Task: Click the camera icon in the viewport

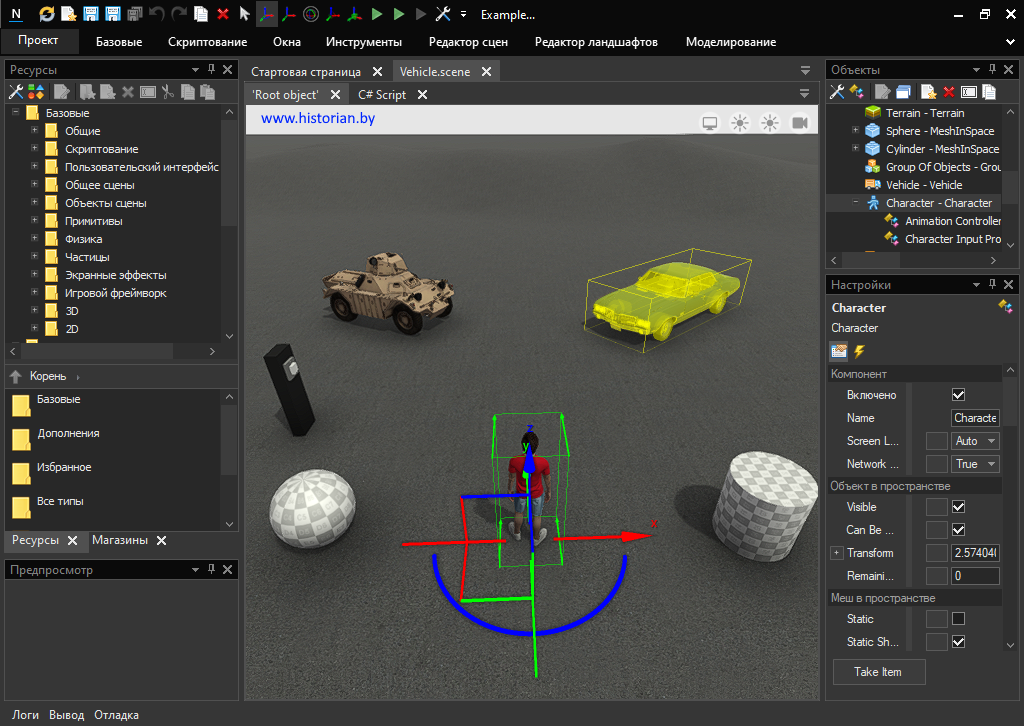Action: [800, 123]
